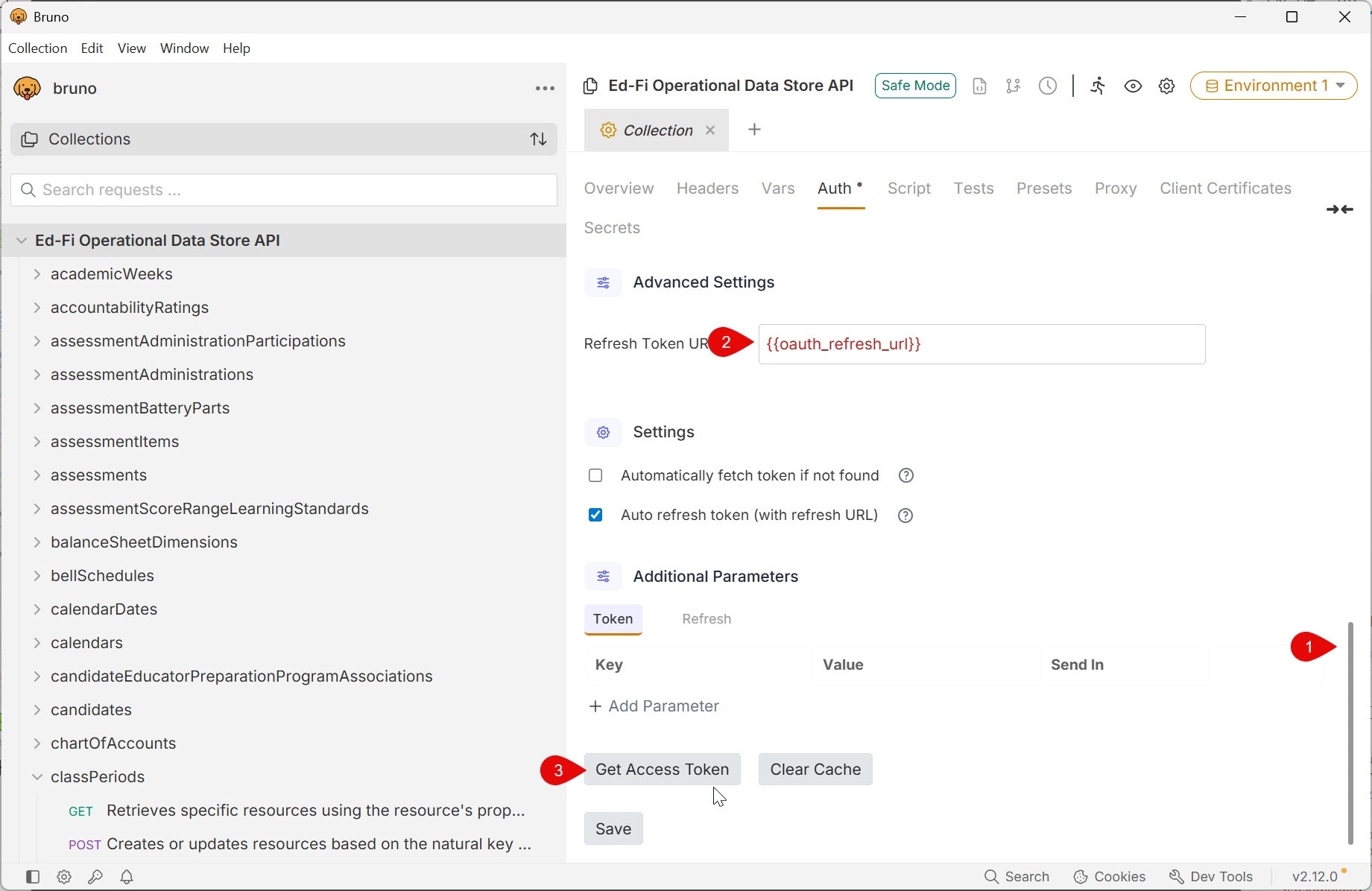
Task: Click the code generation file icon
Action: coord(979,86)
